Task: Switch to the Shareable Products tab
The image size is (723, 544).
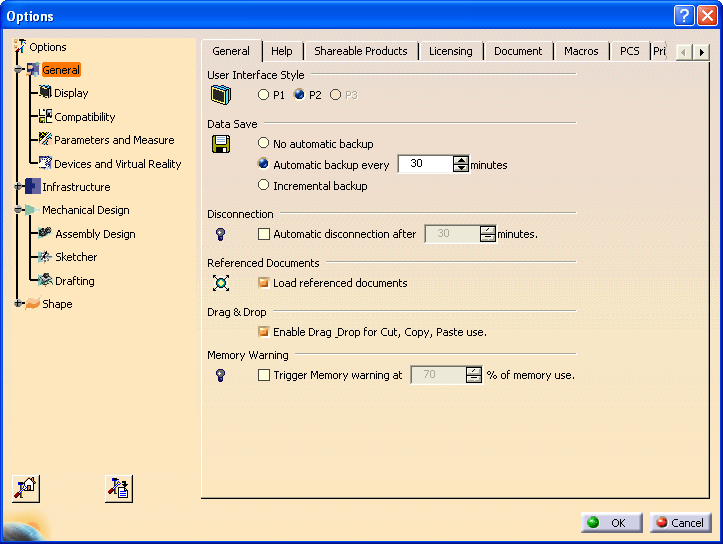Action: point(360,51)
